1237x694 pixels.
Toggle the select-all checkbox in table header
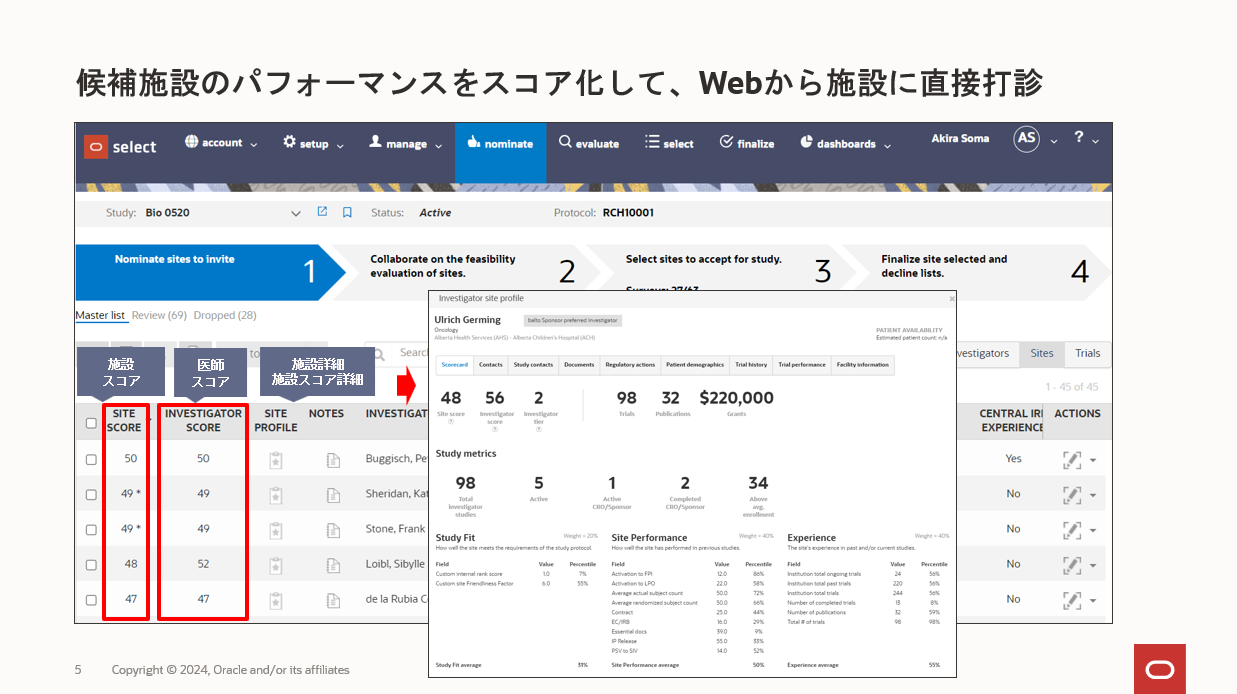[x=91, y=423]
